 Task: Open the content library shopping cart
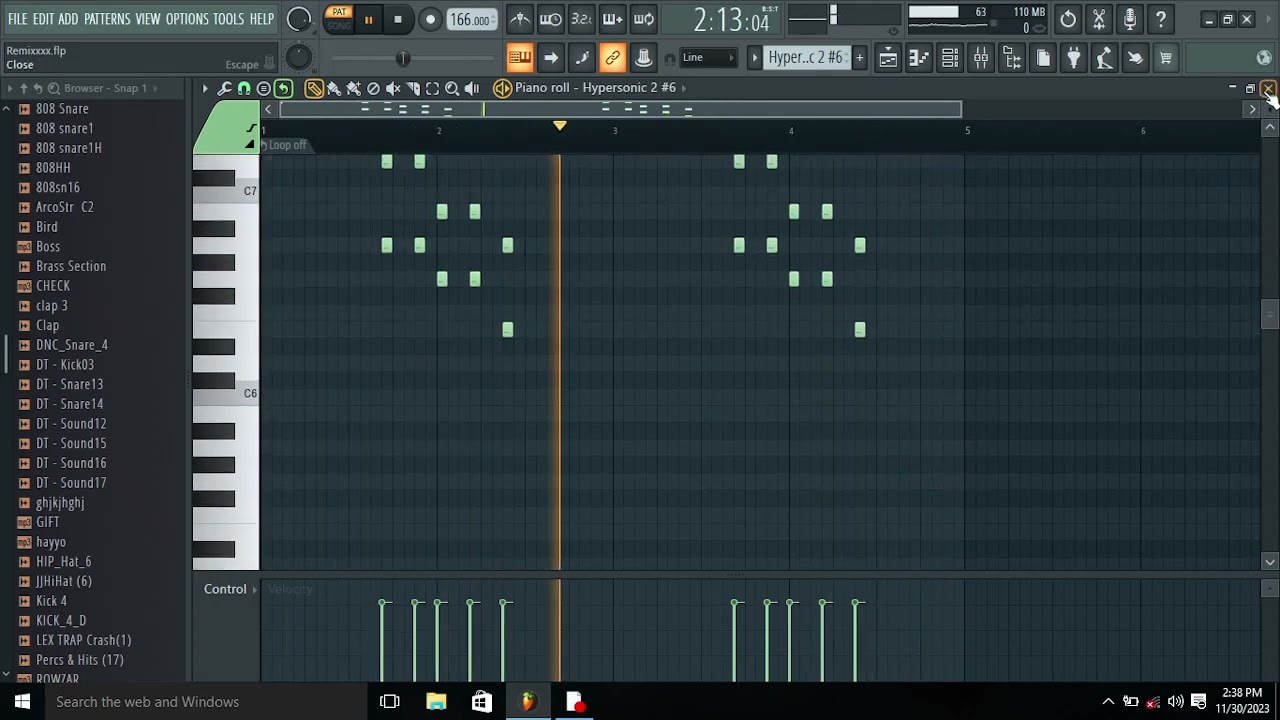pos(1165,58)
